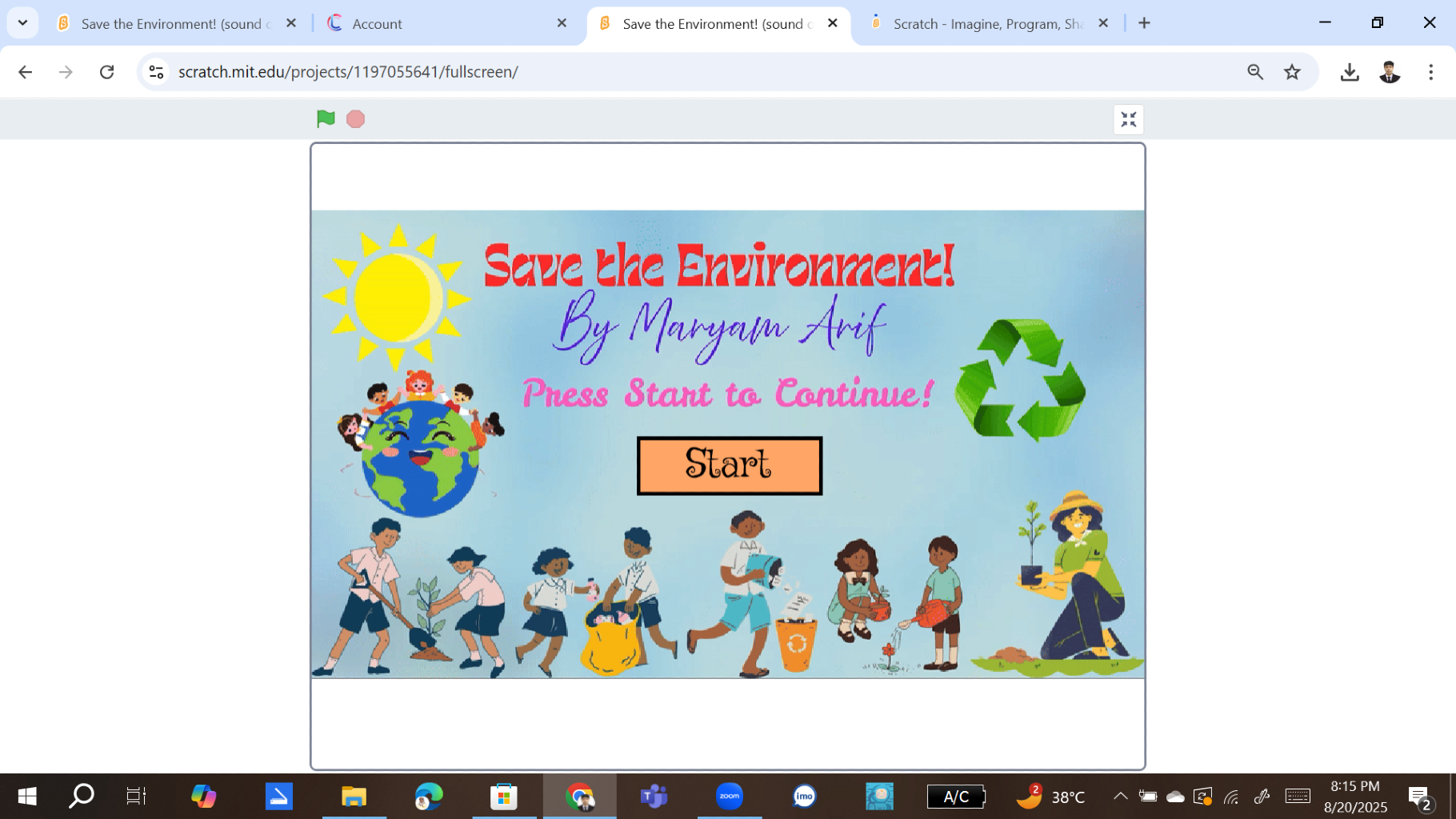Switch to the Account tab
The image size is (1456, 819).
(x=432, y=24)
